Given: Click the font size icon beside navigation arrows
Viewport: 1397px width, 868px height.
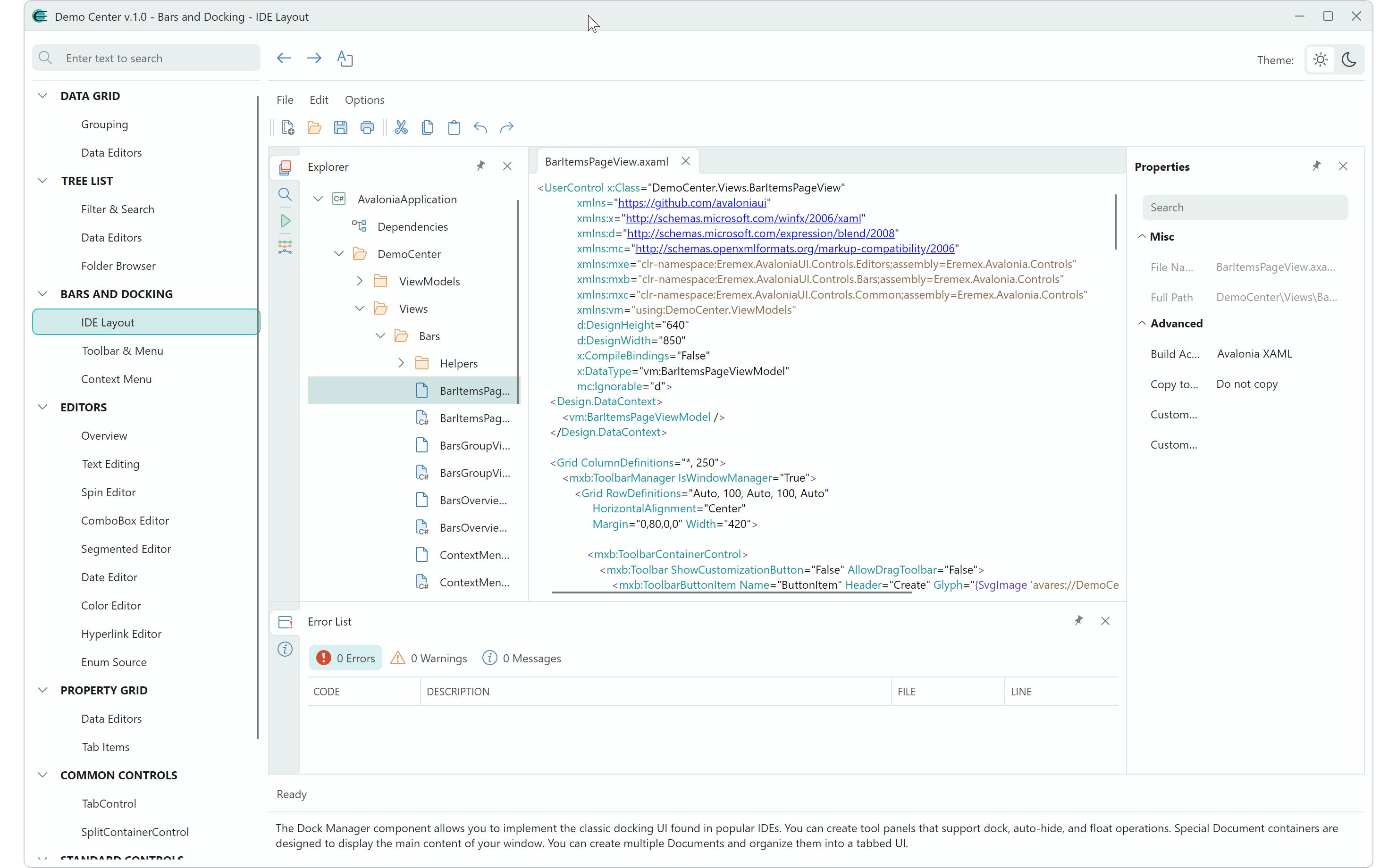Looking at the screenshot, I should pyautogui.click(x=345, y=58).
